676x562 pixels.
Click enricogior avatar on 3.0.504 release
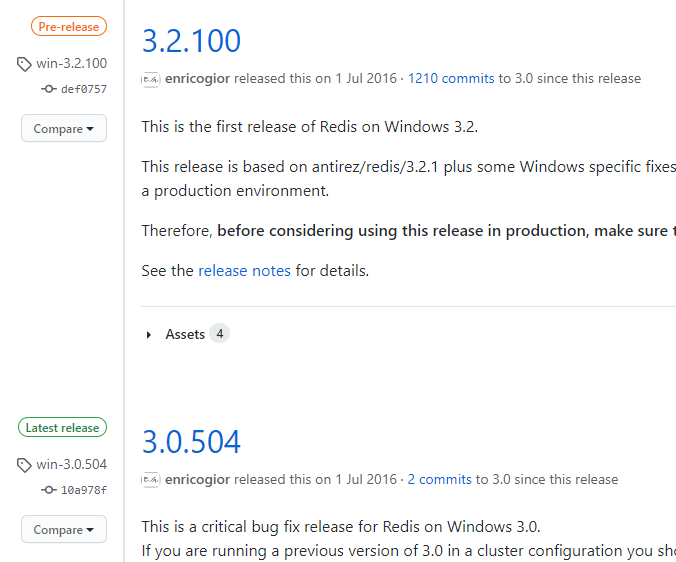[x=150, y=480]
